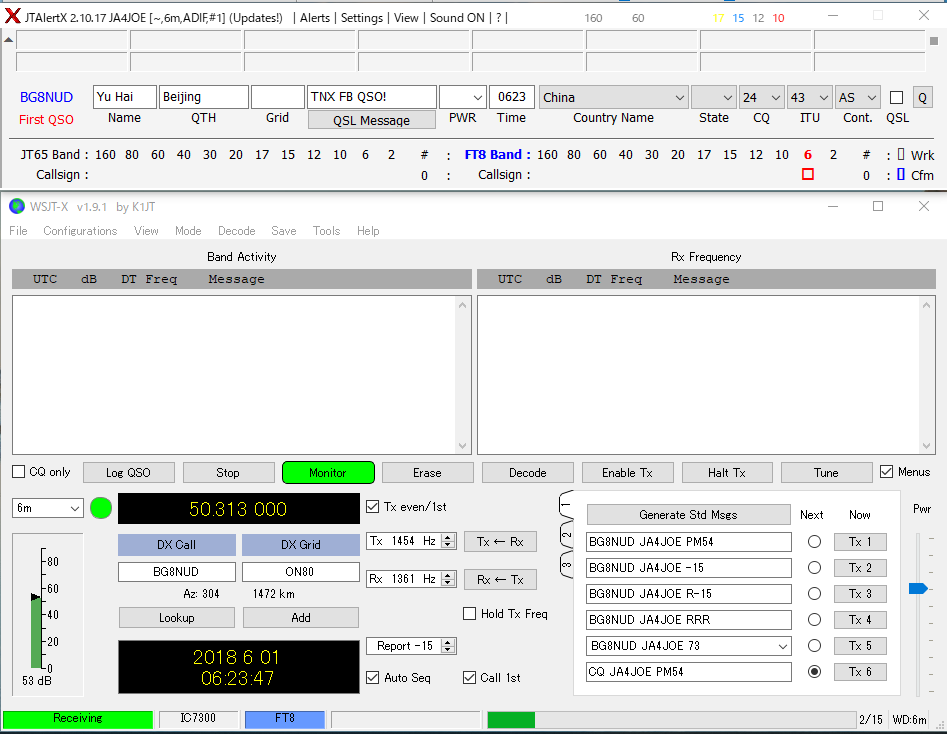The height and width of the screenshot is (734, 947).
Task: Select the Next radio button for Tx 6
Action: 814,672
